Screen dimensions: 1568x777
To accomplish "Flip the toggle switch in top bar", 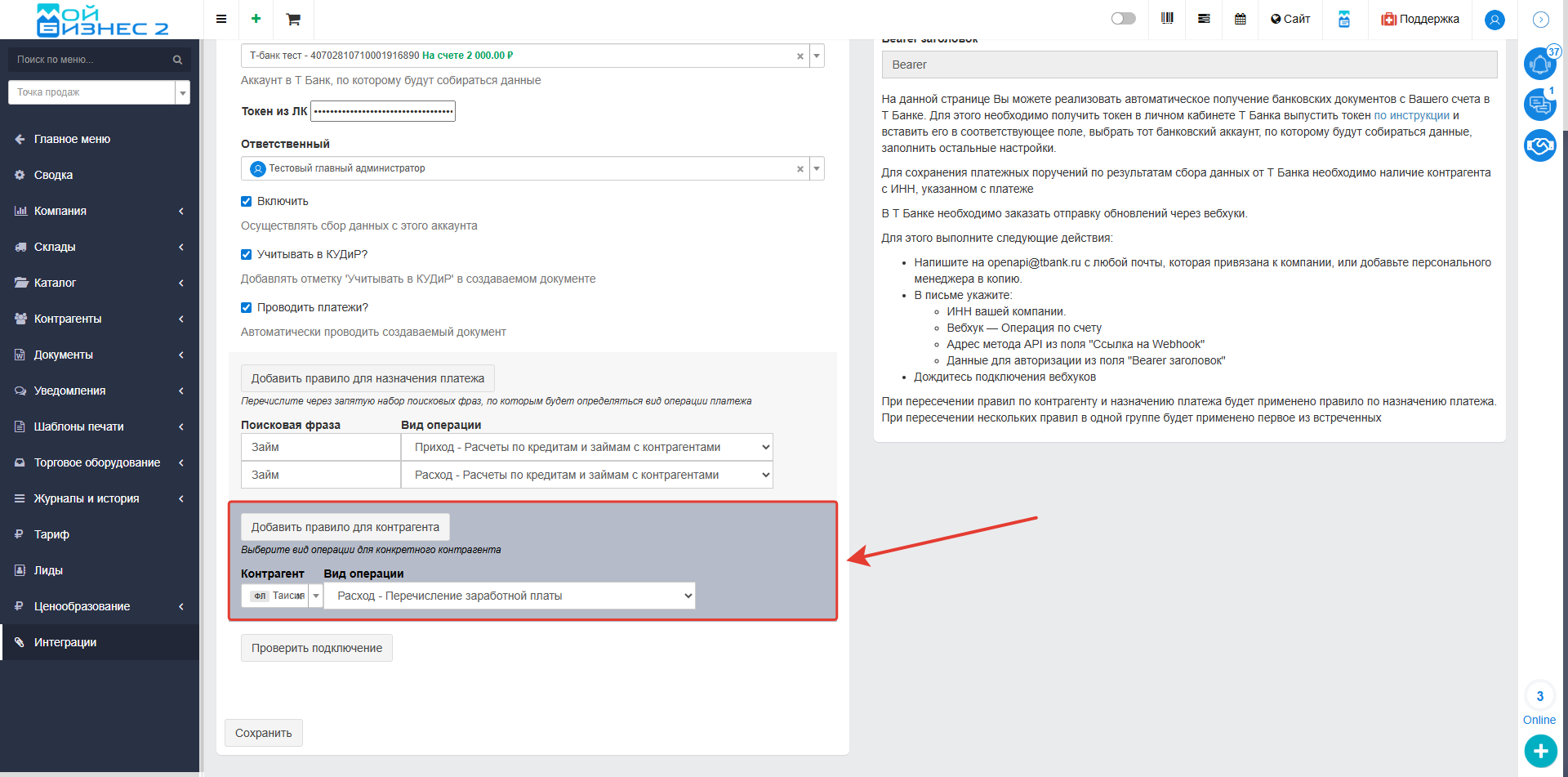I will 1123,19.
